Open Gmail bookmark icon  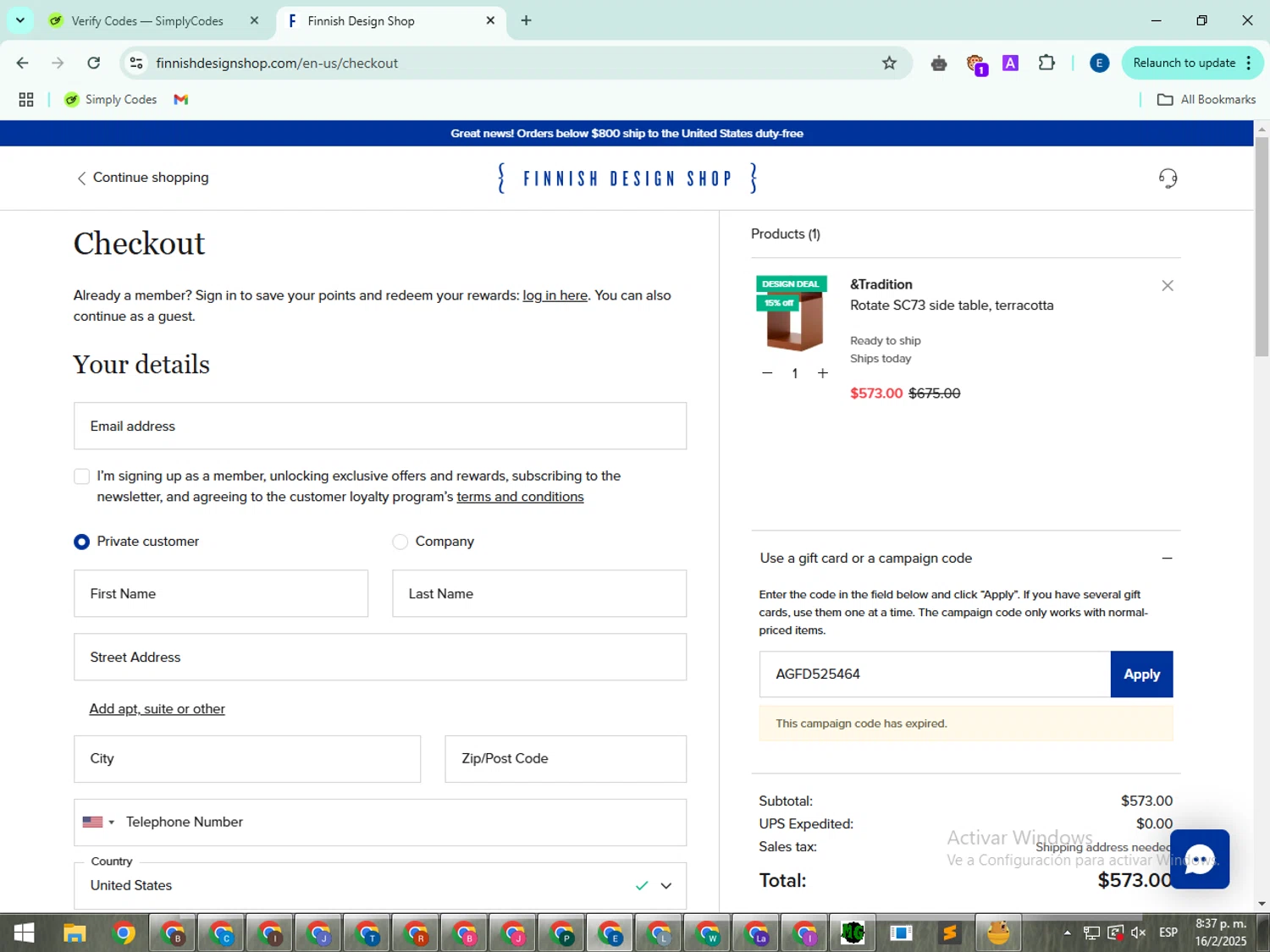coord(180,100)
